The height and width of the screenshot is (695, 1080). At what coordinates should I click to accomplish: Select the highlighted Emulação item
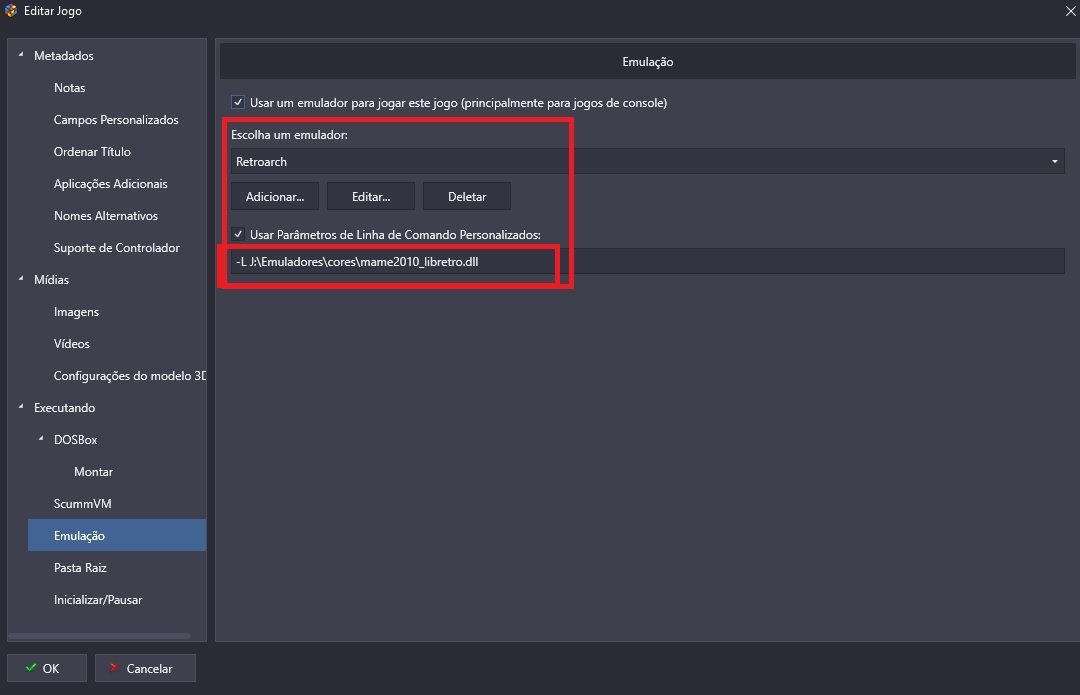[x=117, y=535]
